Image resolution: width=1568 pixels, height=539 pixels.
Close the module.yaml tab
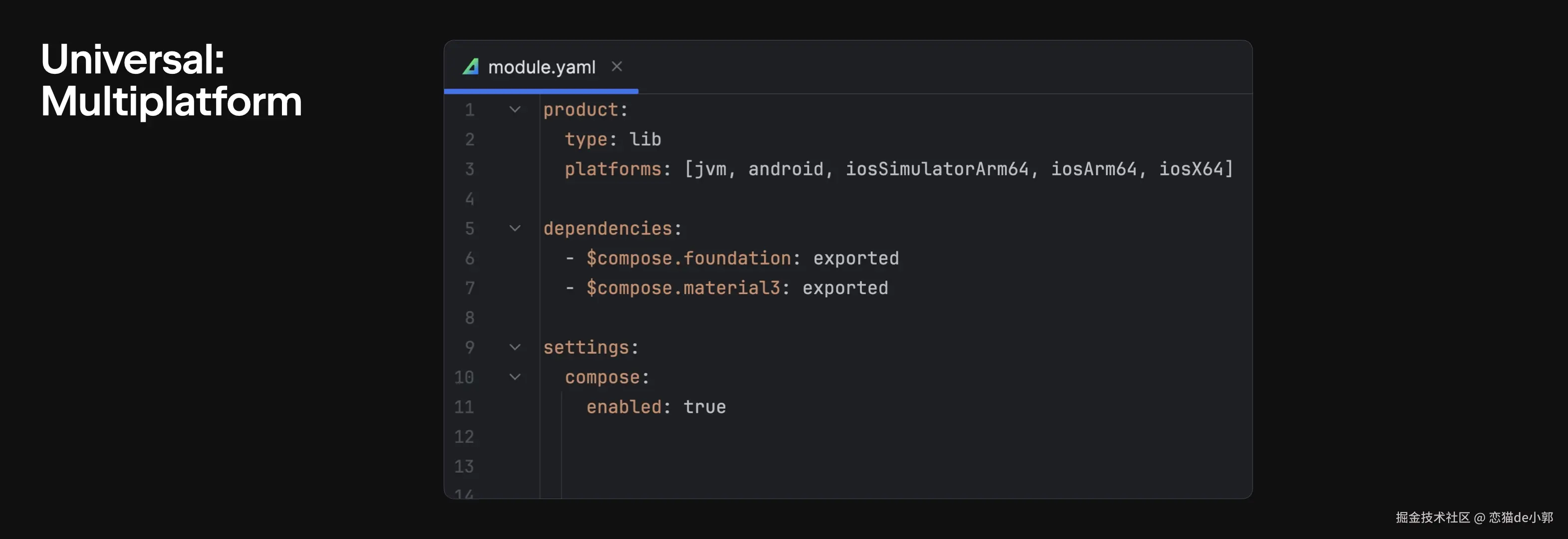coord(617,66)
